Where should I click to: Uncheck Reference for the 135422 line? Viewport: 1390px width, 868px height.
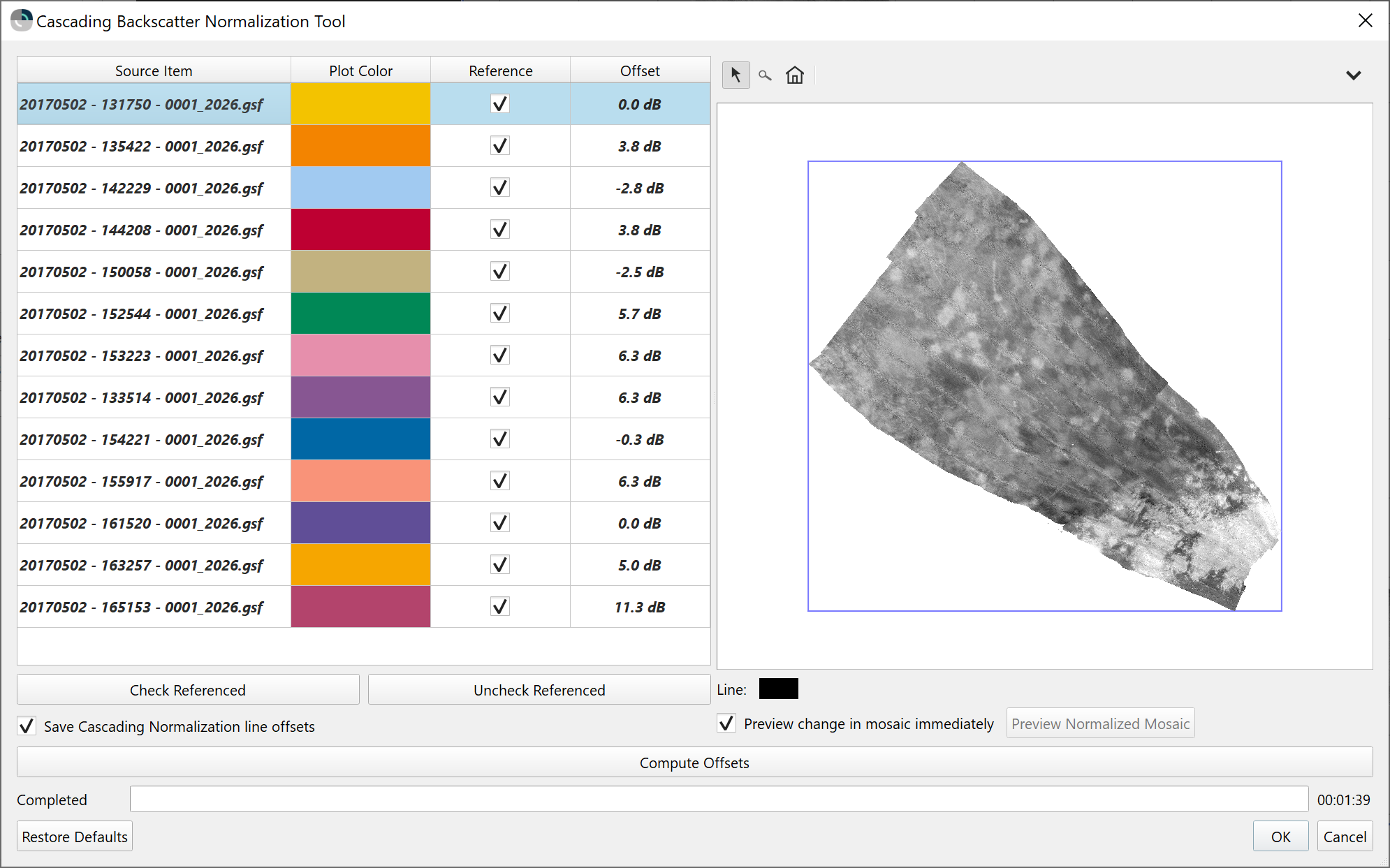[x=500, y=146]
